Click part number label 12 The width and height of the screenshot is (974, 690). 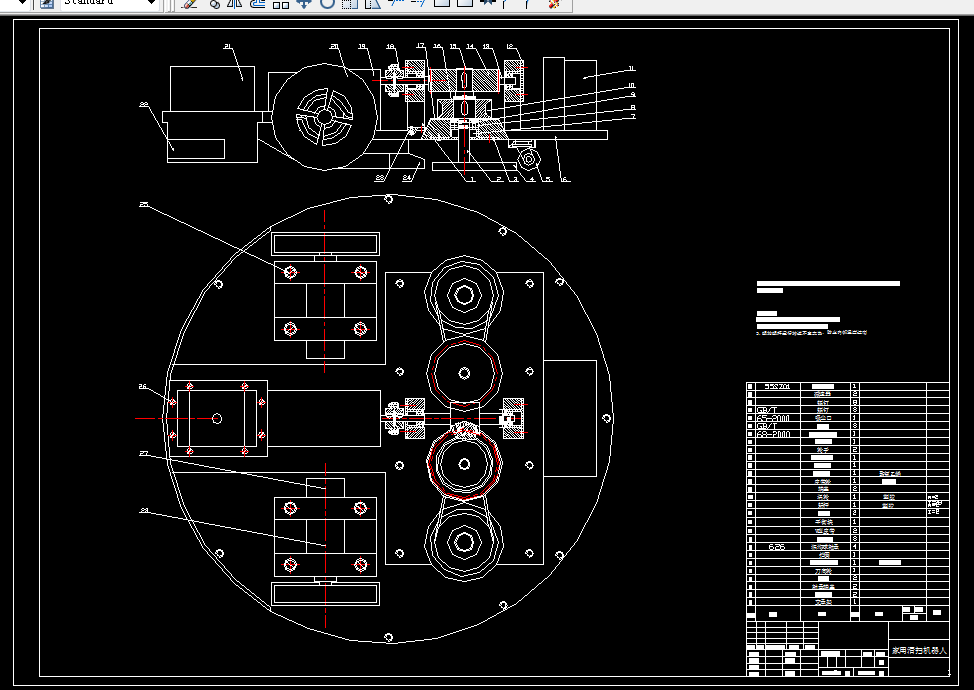[x=510, y=47]
